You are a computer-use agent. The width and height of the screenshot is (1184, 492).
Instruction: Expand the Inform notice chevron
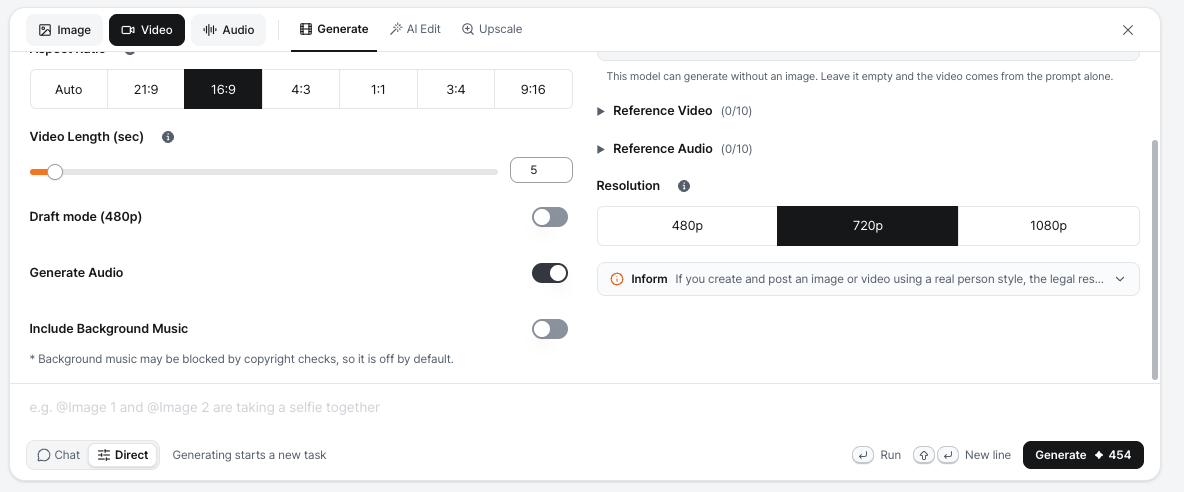coord(1121,279)
